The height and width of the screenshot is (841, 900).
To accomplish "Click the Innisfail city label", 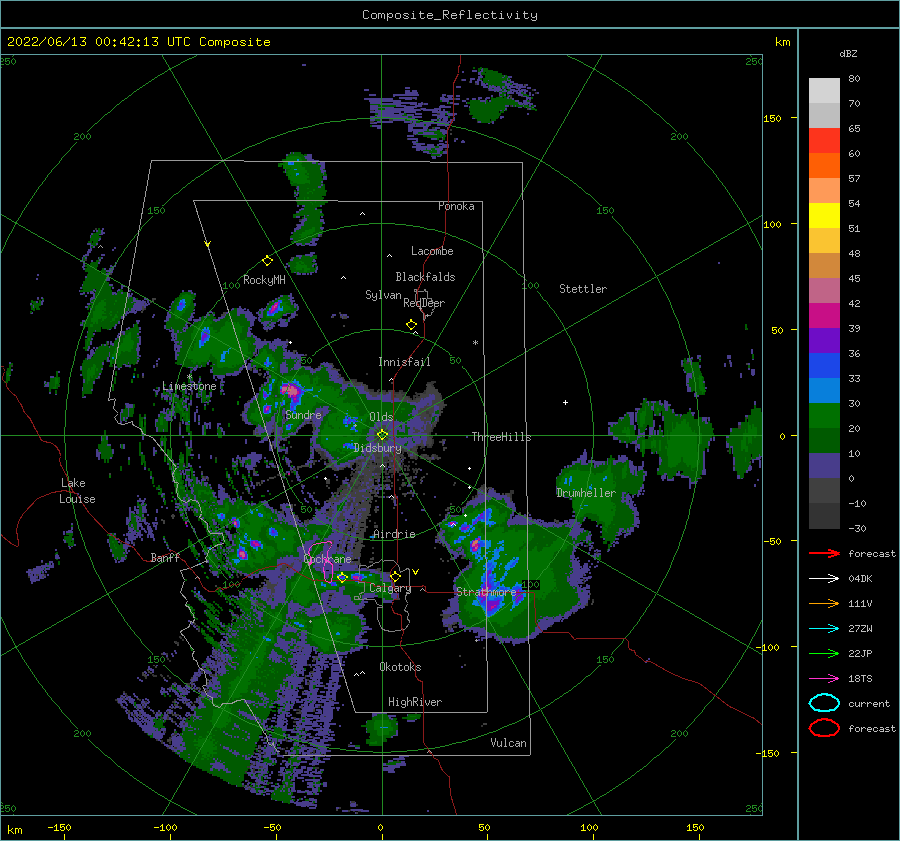I will 404,362.
